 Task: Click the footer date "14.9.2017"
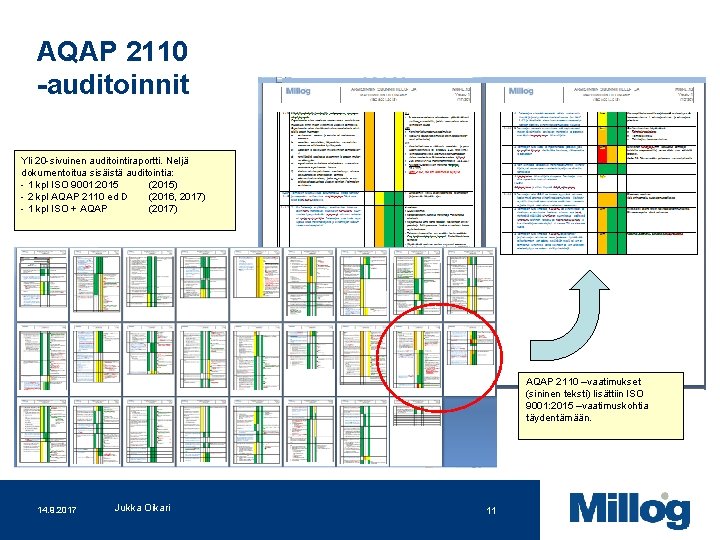57,510
